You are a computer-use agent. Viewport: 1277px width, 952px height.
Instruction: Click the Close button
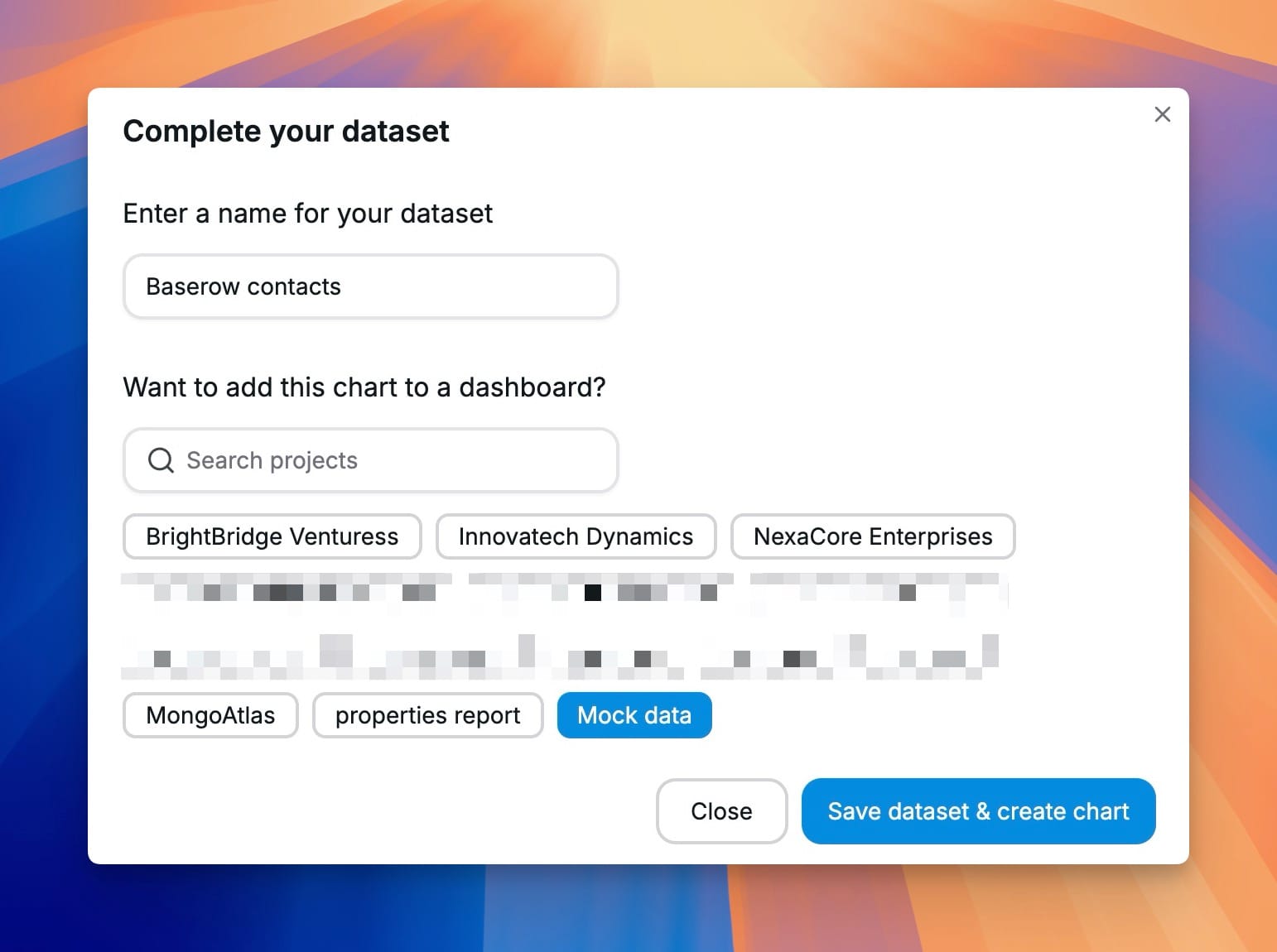pos(721,811)
